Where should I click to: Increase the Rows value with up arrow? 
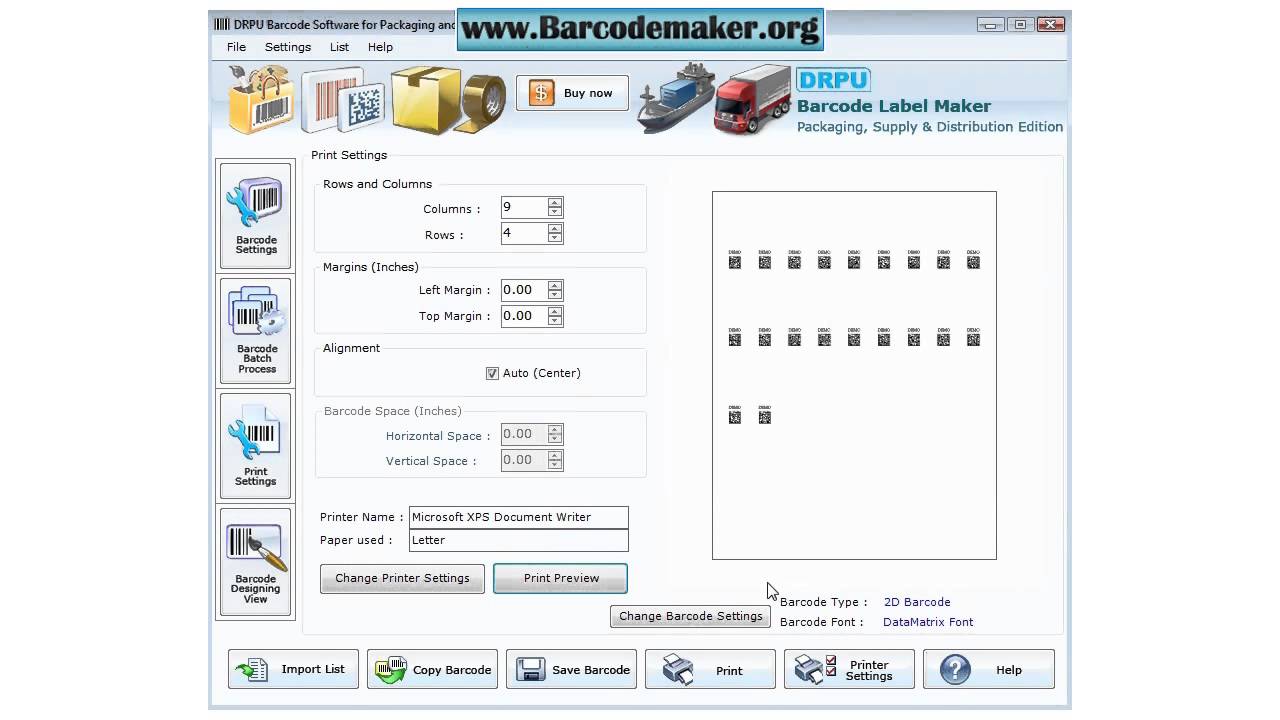tap(555, 229)
